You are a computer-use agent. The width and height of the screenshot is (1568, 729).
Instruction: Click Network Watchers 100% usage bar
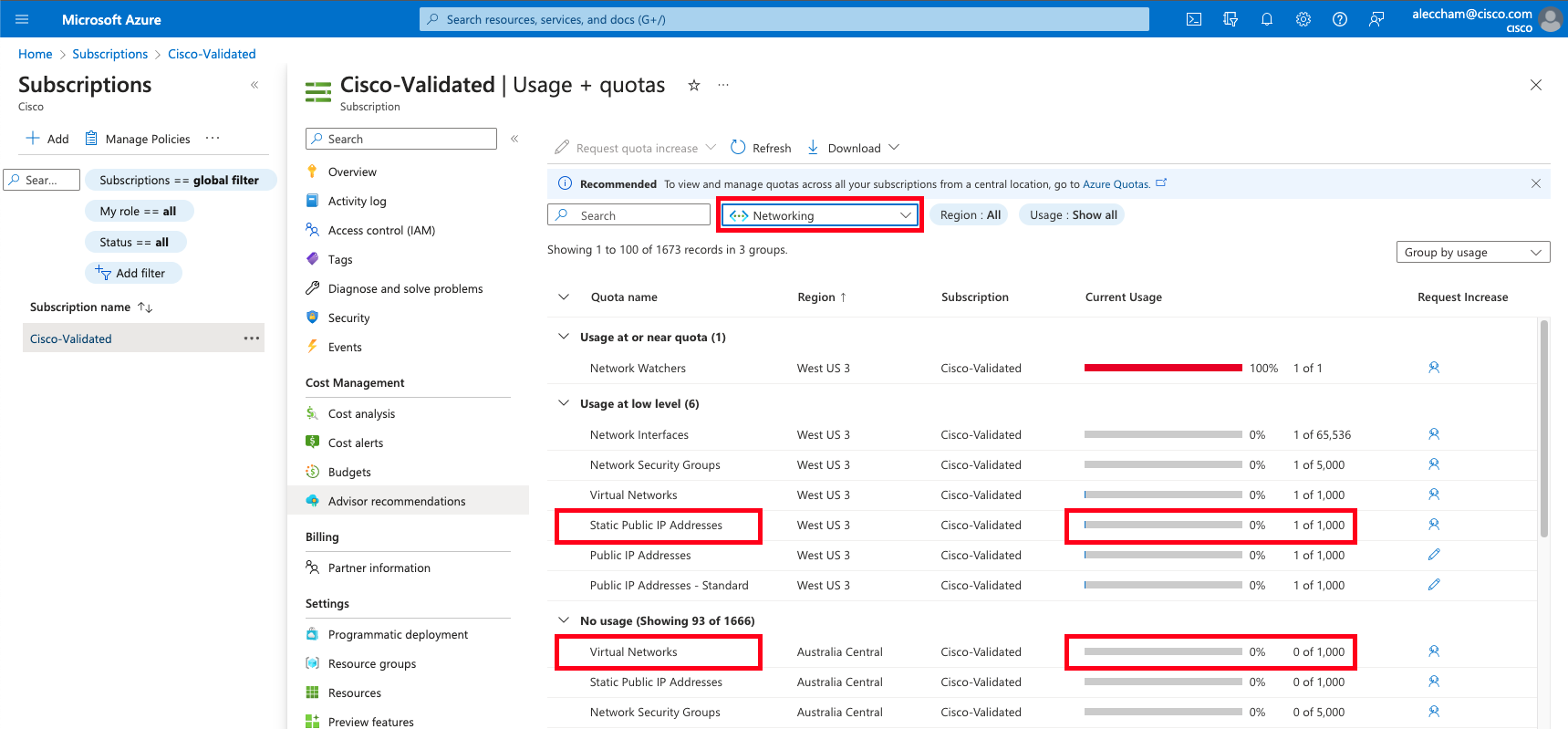tap(1163, 368)
